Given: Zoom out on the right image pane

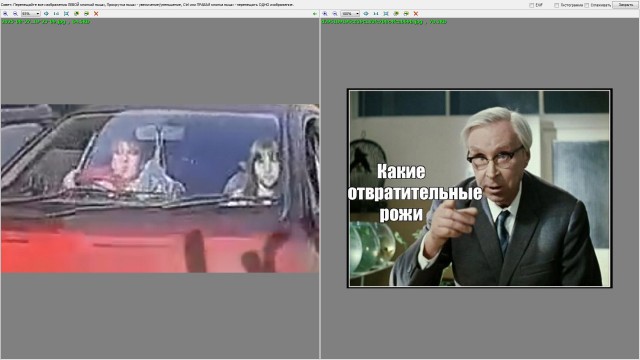Looking at the screenshot, I should pyautogui.click(x=335, y=13).
